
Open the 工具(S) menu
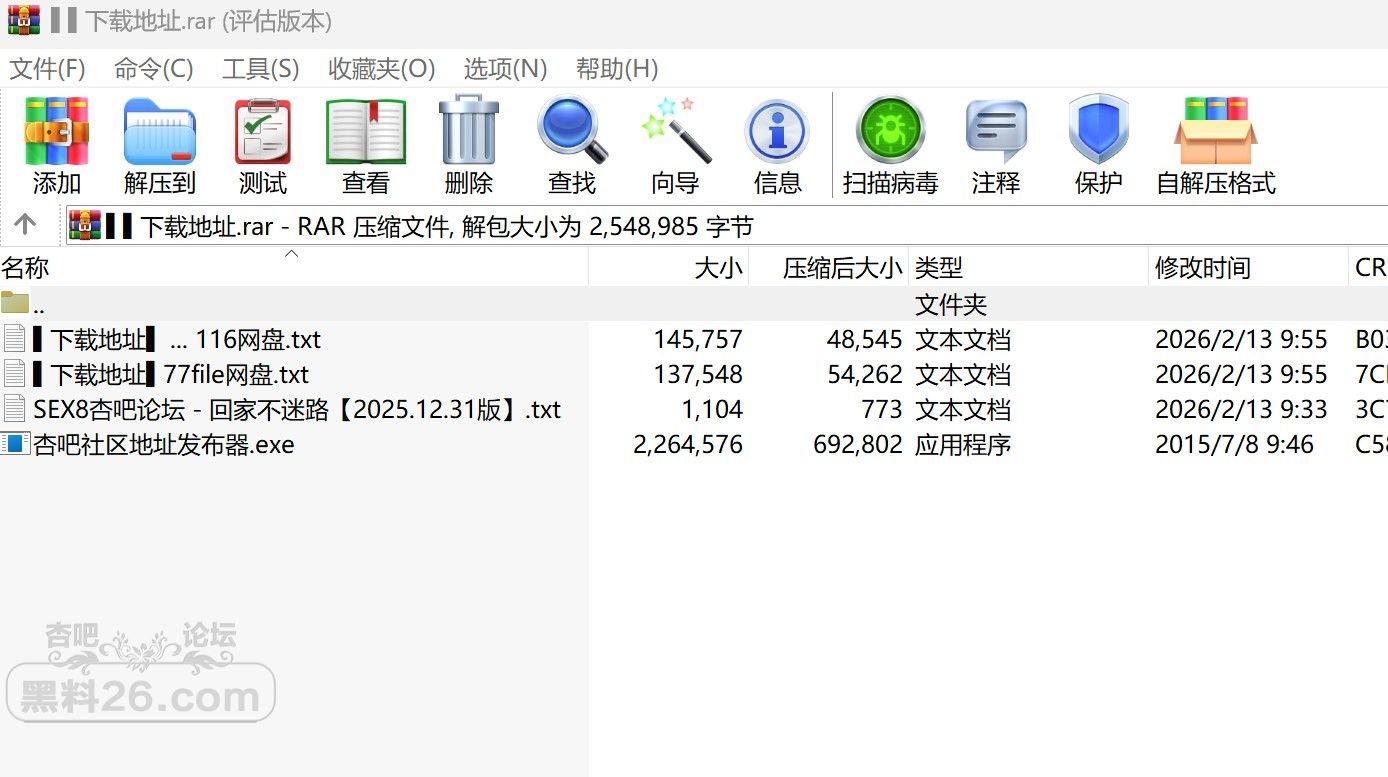(x=260, y=69)
